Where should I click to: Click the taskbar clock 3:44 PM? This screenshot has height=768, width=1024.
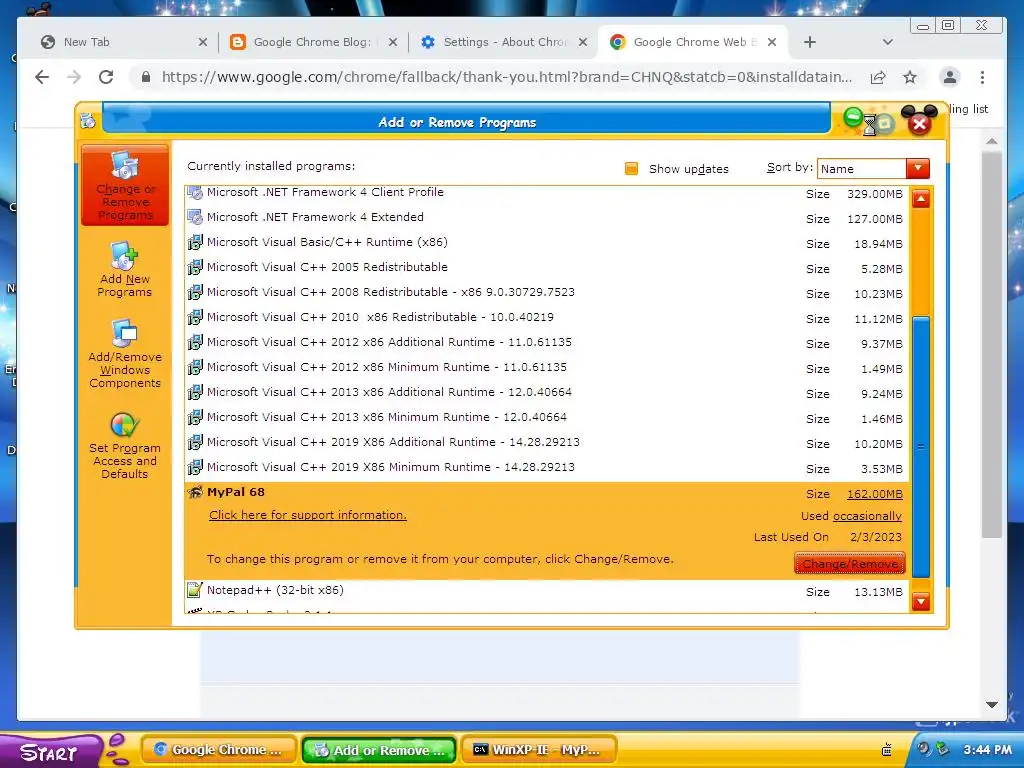pos(987,750)
